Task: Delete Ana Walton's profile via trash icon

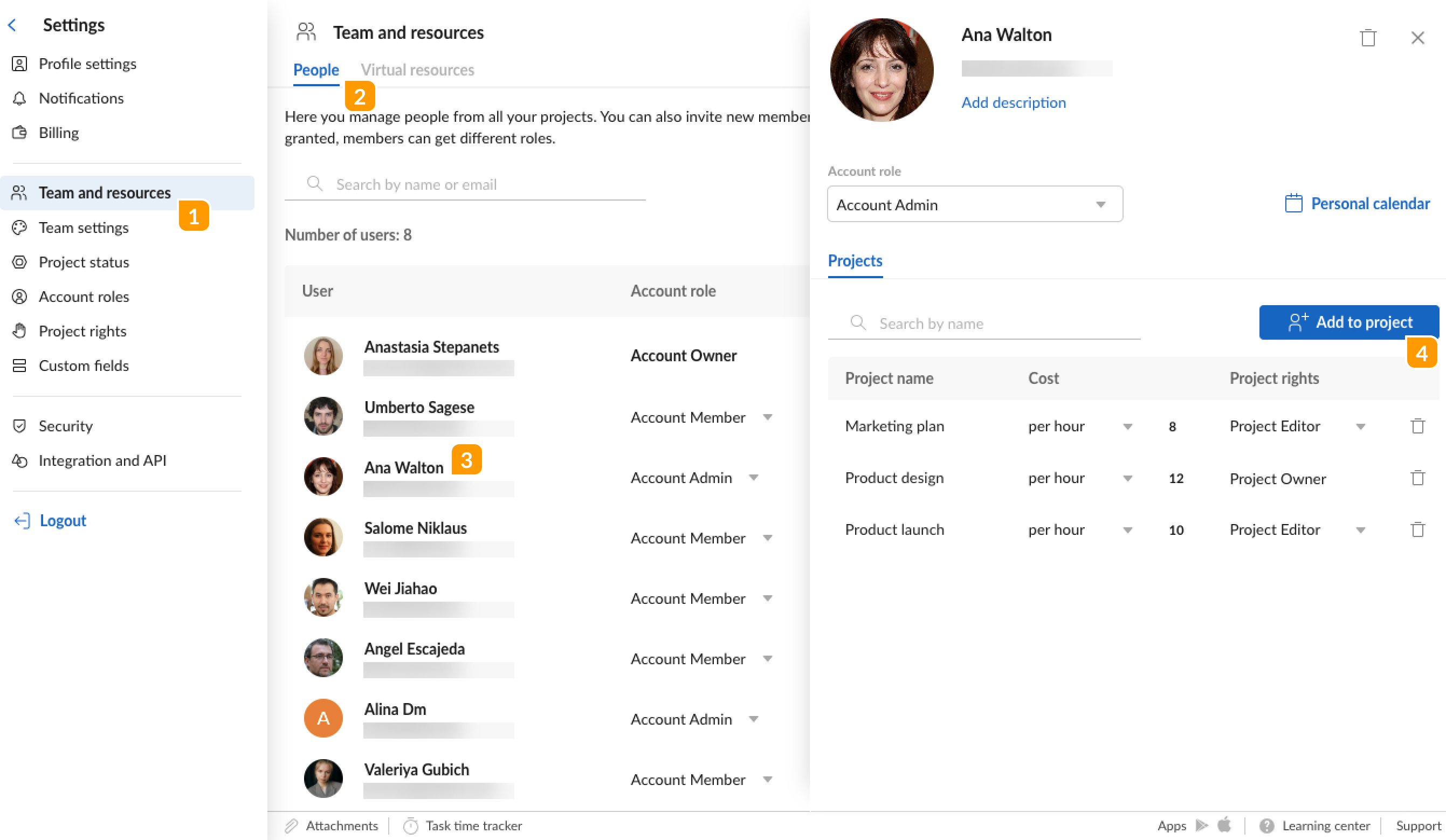Action: pos(1368,37)
